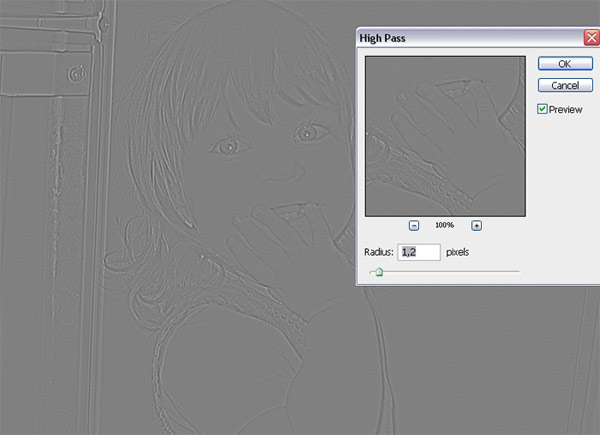The height and width of the screenshot is (435, 600).
Task: Click the Radius slider handle
Action: click(x=379, y=272)
